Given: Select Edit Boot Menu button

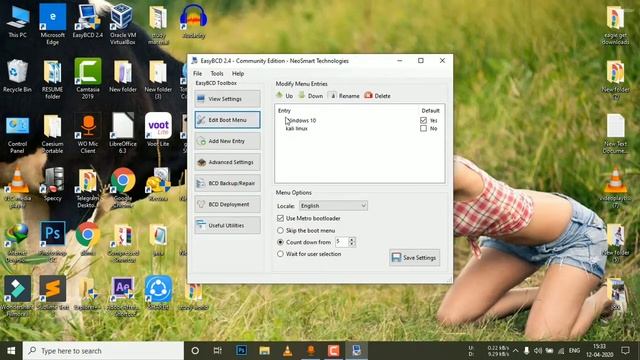Looking at the screenshot, I should 227,120.
